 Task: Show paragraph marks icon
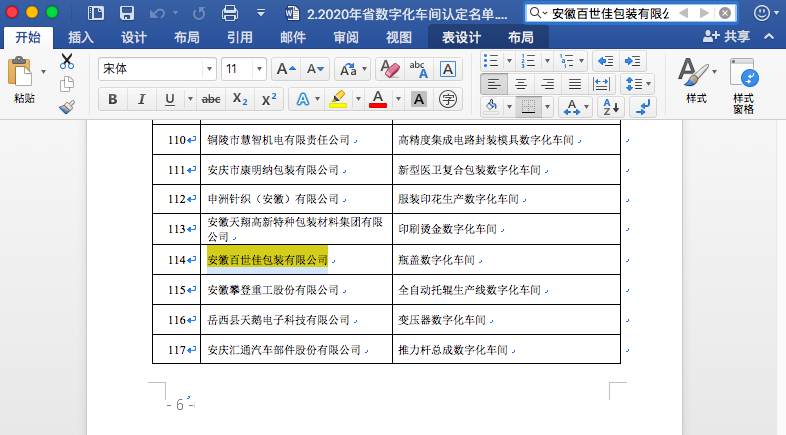tap(643, 107)
